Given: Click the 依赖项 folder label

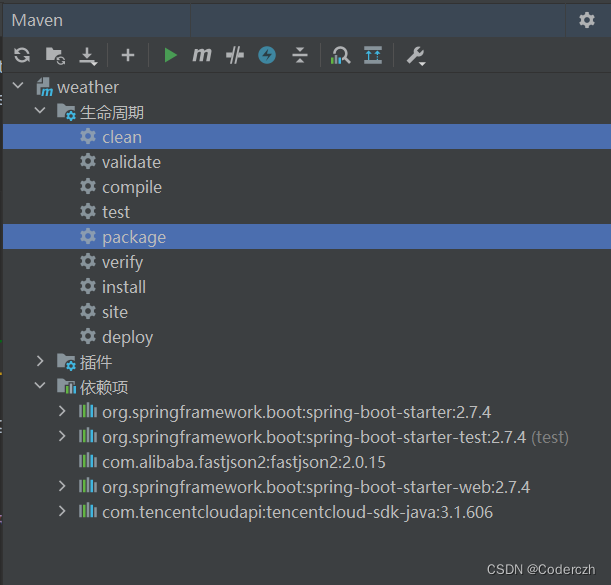Looking at the screenshot, I should tap(104, 387).
